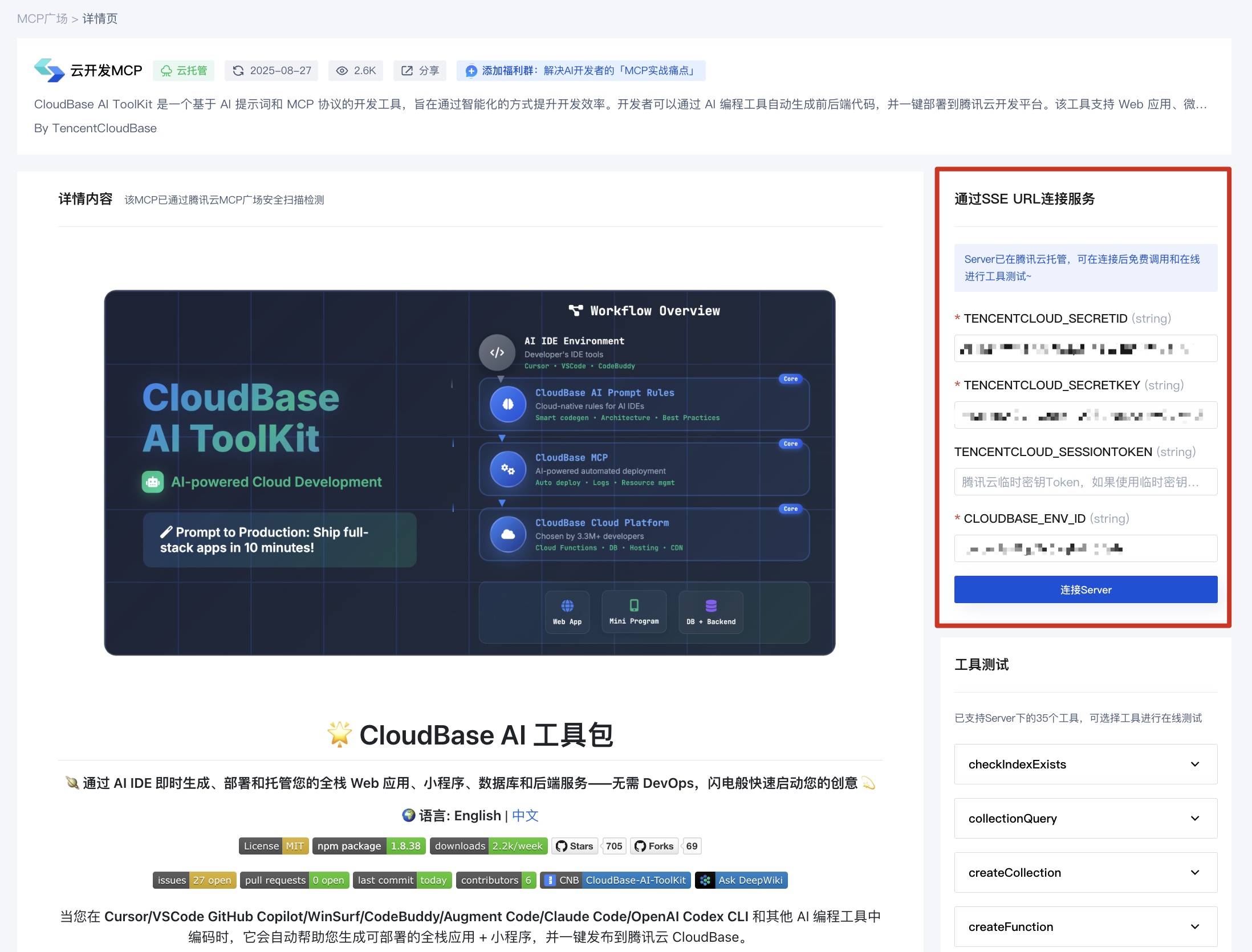Click the 工具测试 section heading
This screenshot has width=1252, height=952.
tap(981, 665)
